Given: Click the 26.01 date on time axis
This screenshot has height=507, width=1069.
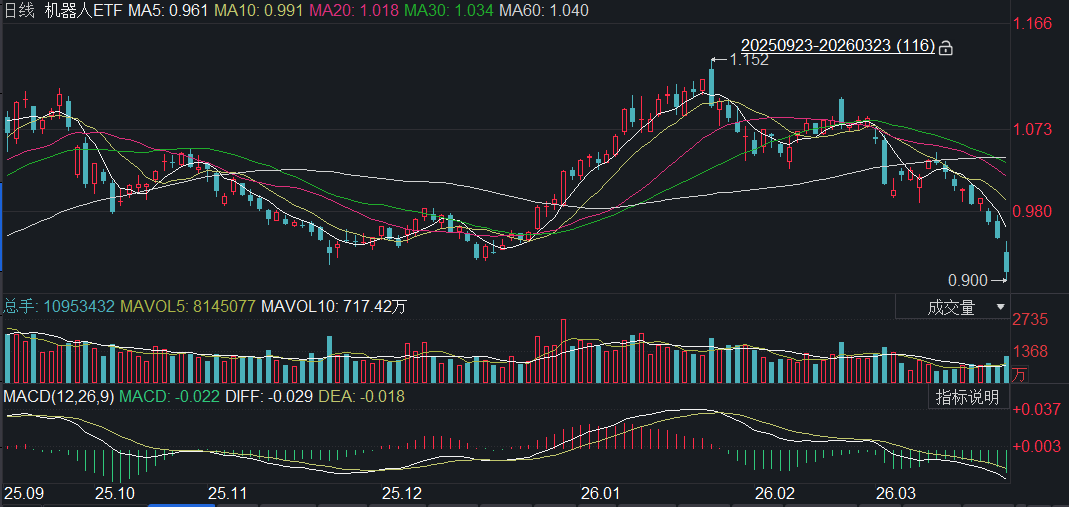Looking at the screenshot, I should point(600,494).
